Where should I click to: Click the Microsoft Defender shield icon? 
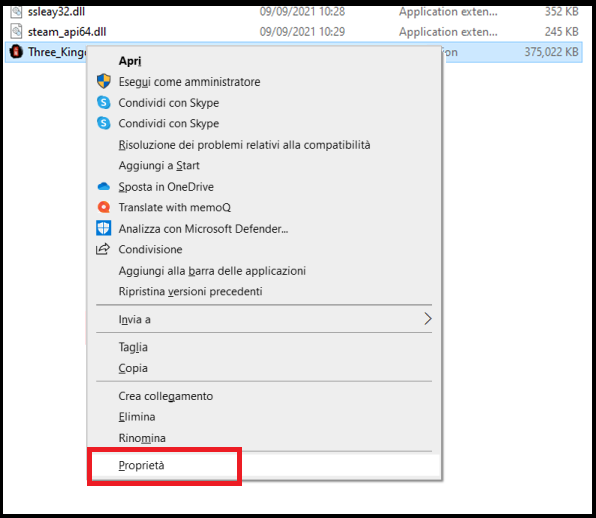[x=103, y=228]
